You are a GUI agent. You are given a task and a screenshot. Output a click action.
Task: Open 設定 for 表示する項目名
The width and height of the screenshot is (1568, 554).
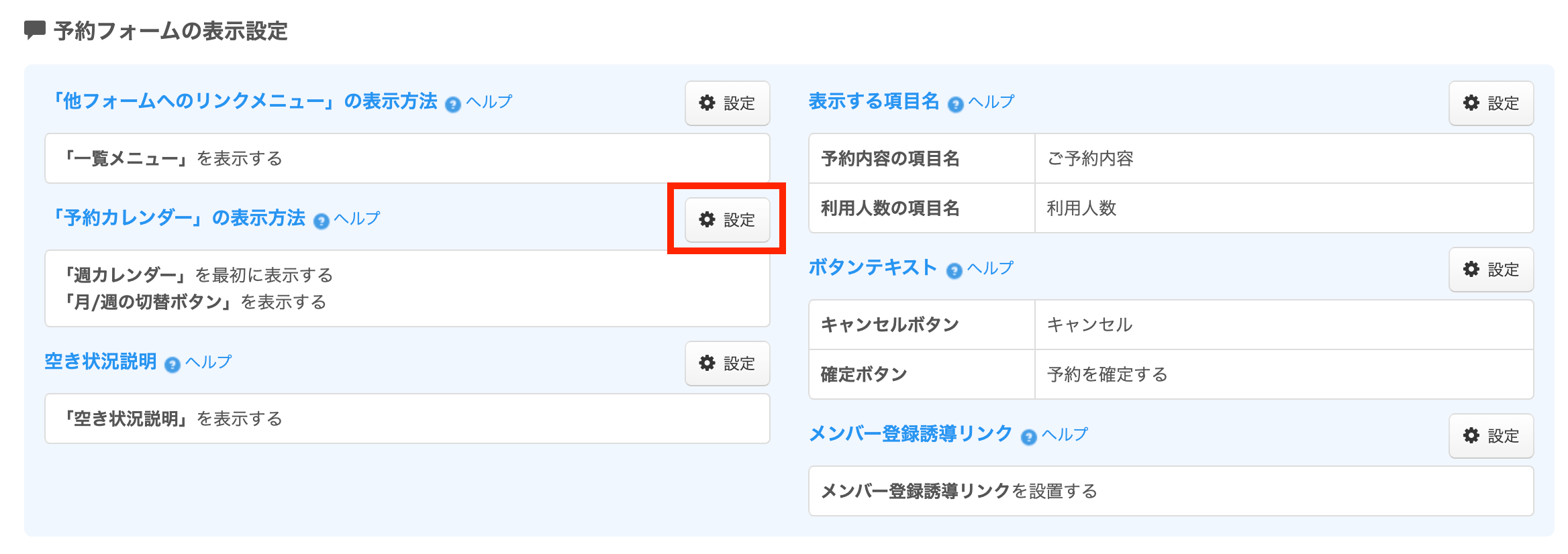tap(1491, 103)
